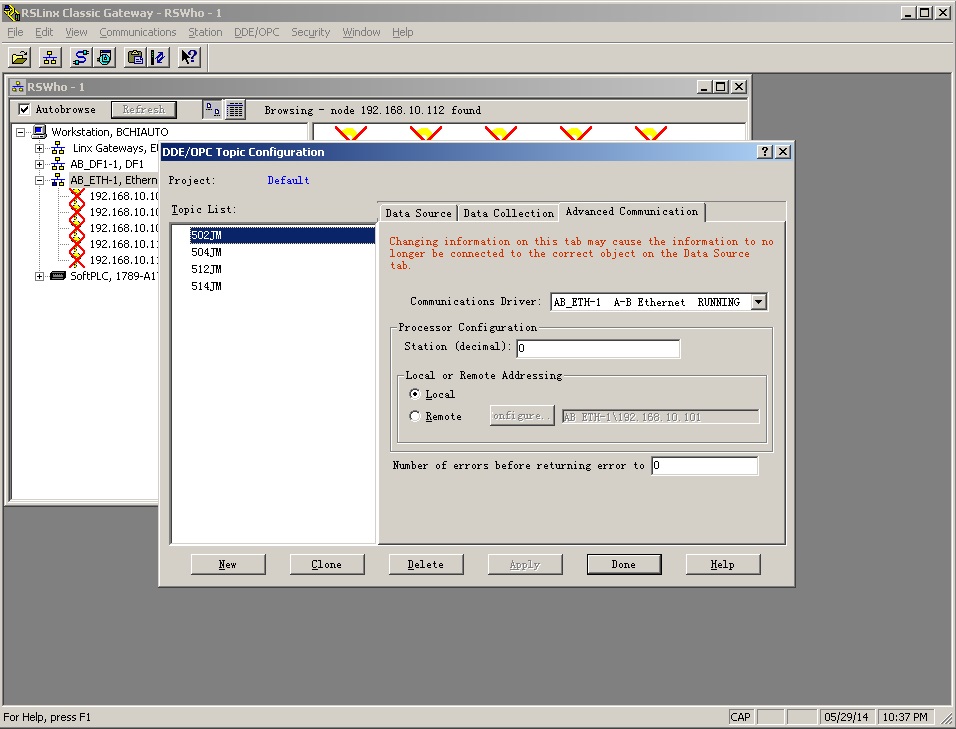Click the Apply button
The height and width of the screenshot is (729, 956).
click(x=525, y=564)
